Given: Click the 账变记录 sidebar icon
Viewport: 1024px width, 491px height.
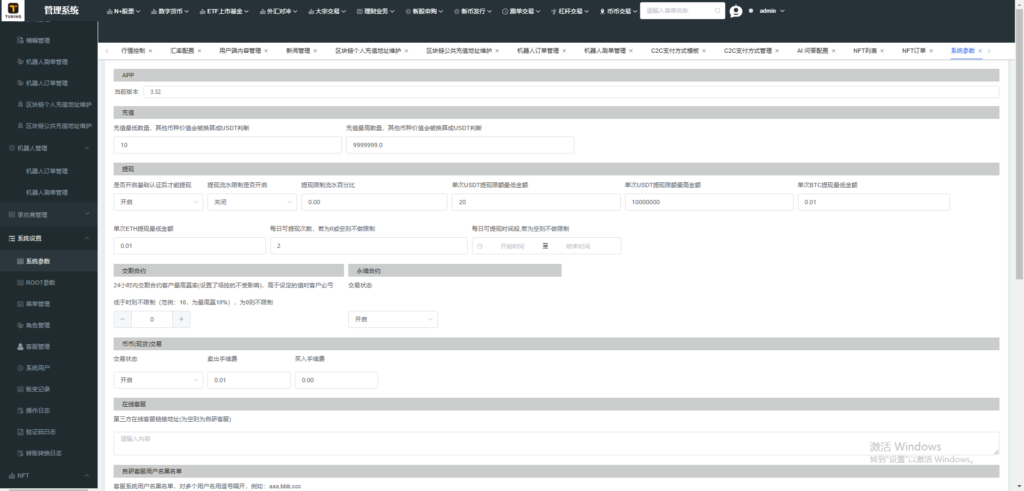Looking at the screenshot, I should (x=20, y=389).
